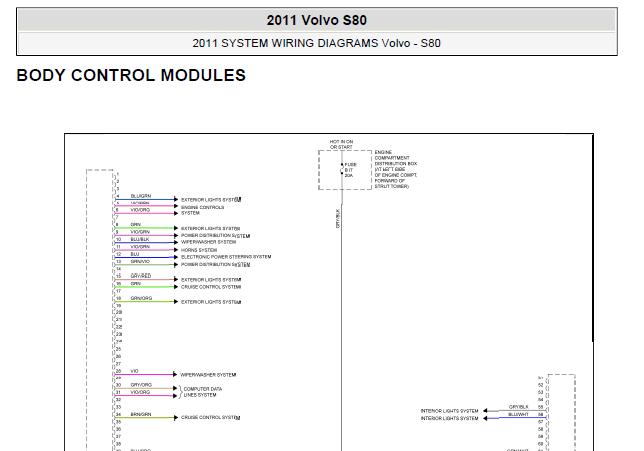This screenshot has width=644, height=451.
Task: Click 'INTERIOR LIGHTS SYSTEM' on the GRY/BLK wire
Action: (449, 411)
